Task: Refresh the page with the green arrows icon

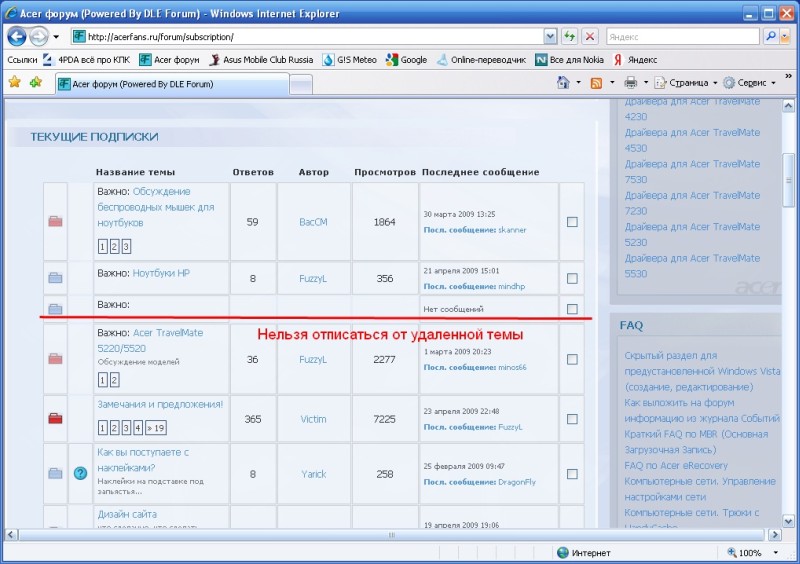Action: pos(569,37)
